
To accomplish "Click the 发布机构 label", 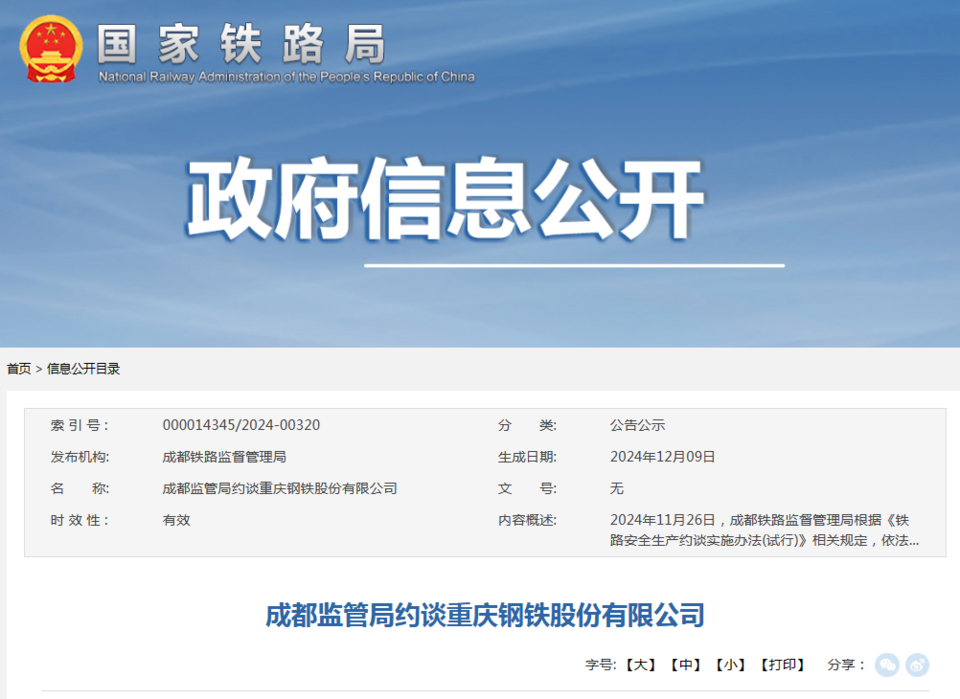I will tap(80, 457).
